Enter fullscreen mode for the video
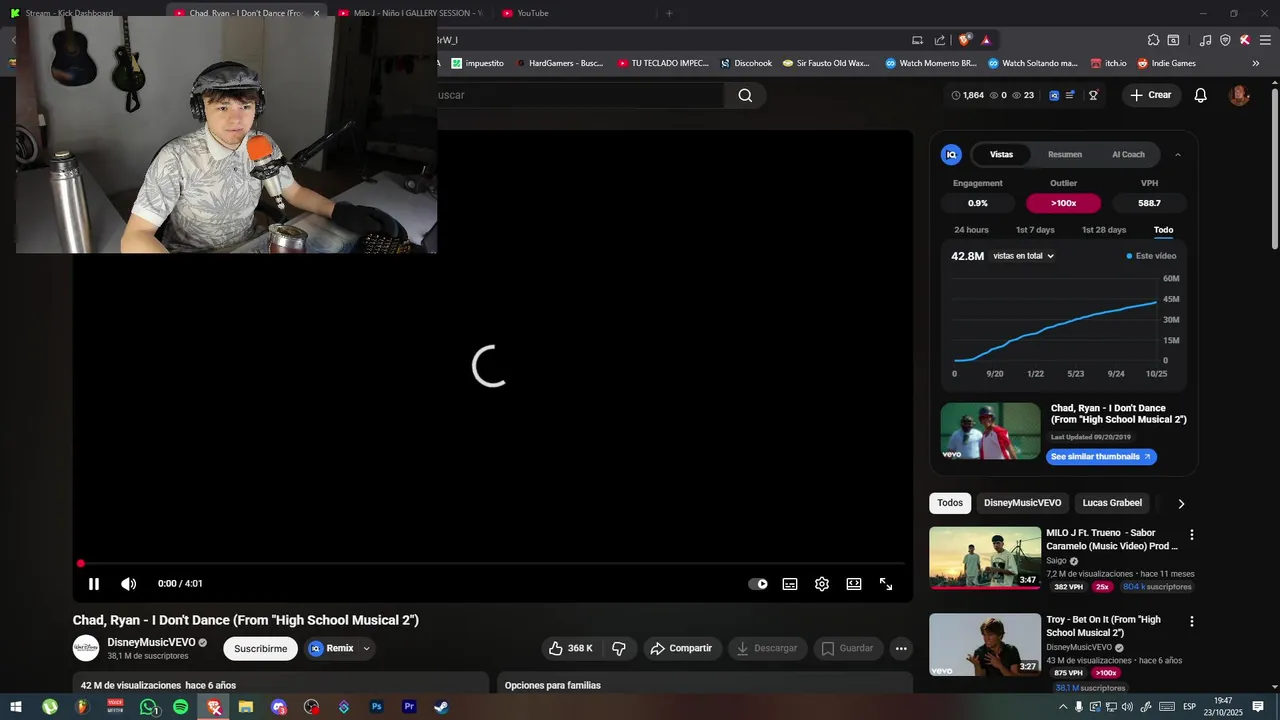Viewport: 1280px width, 720px height. pyautogui.click(x=886, y=584)
